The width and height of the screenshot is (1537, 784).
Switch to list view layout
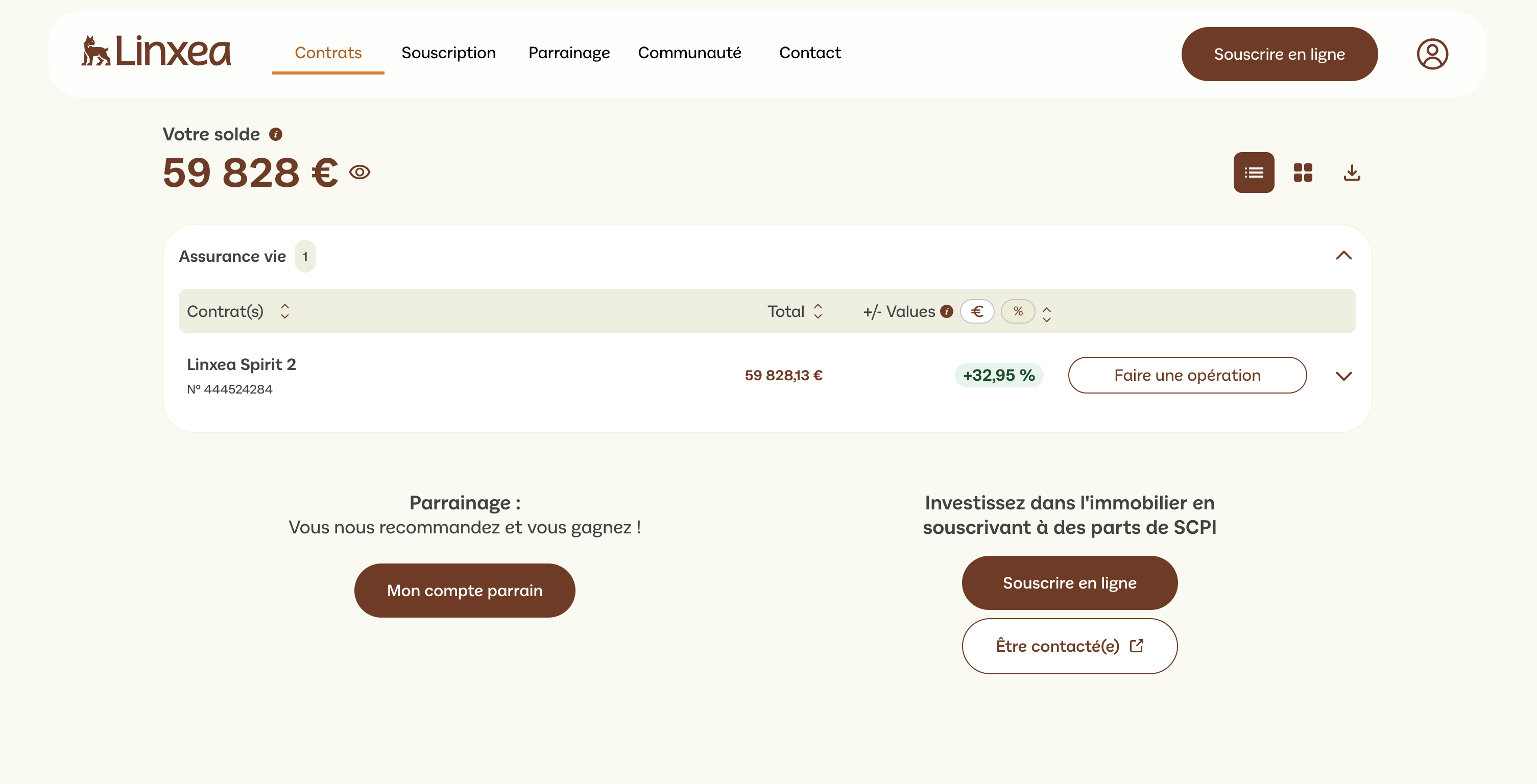pos(1254,173)
